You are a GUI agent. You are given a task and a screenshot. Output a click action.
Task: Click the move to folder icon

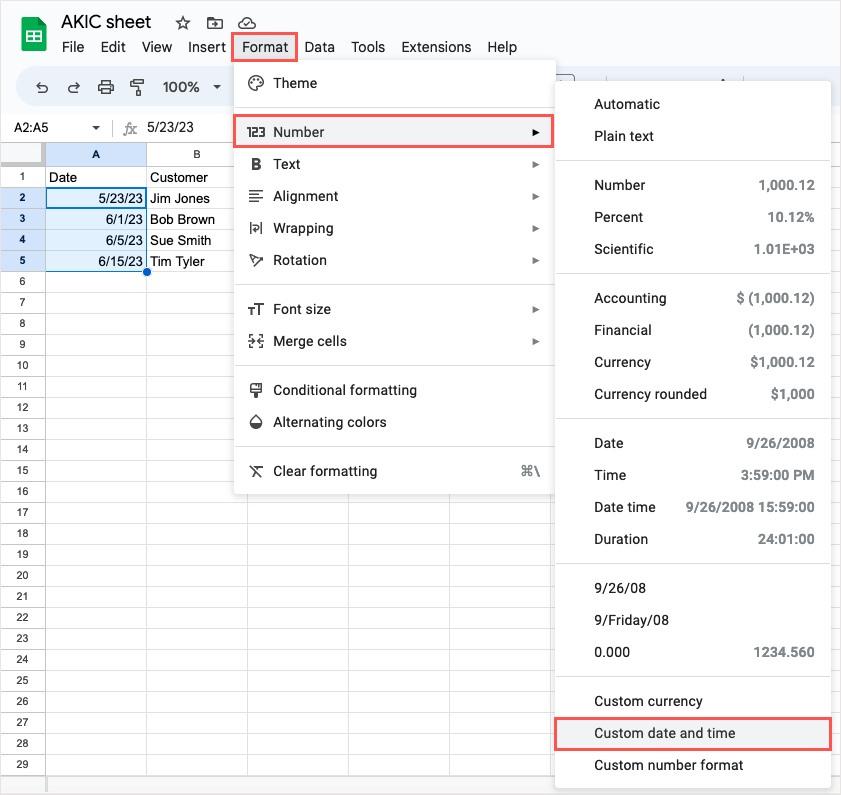pyautogui.click(x=215, y=23)
